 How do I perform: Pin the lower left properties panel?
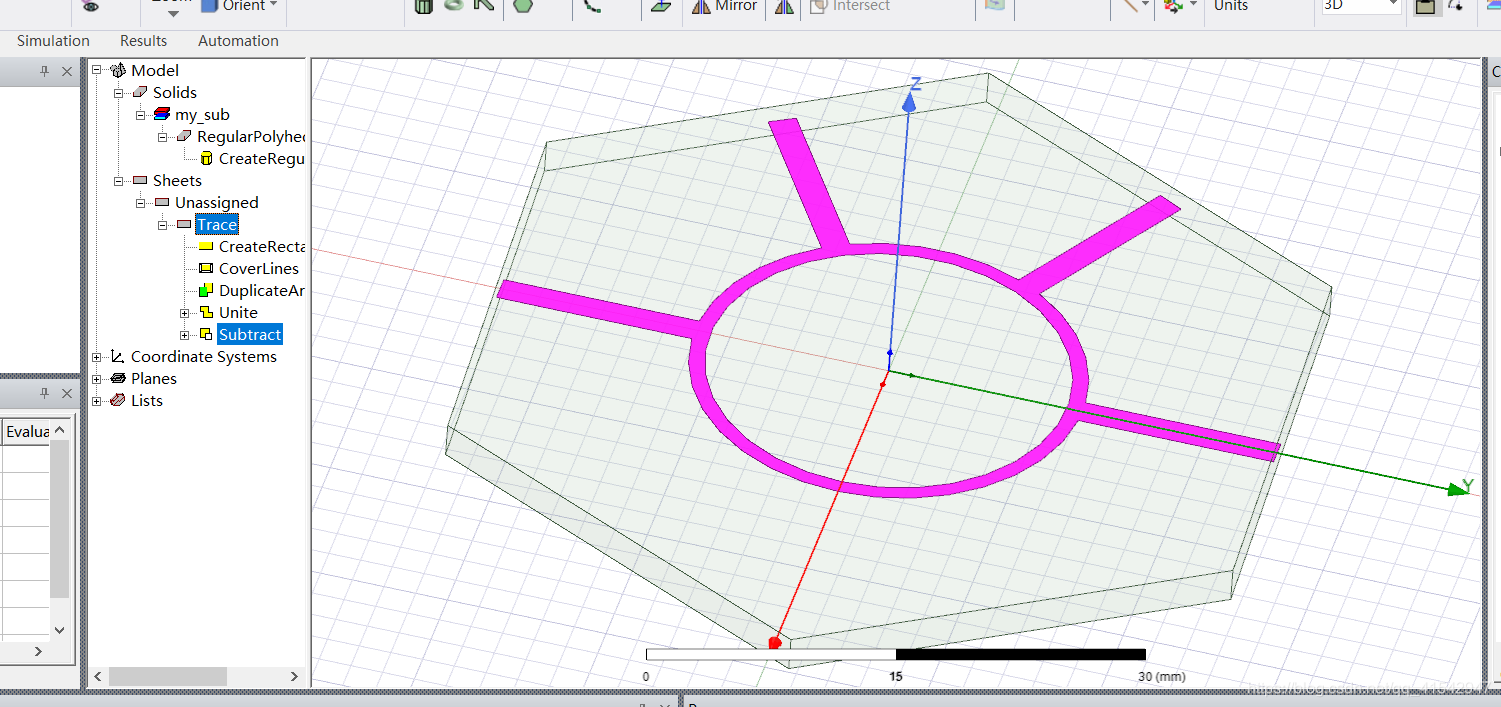[44, 393]
